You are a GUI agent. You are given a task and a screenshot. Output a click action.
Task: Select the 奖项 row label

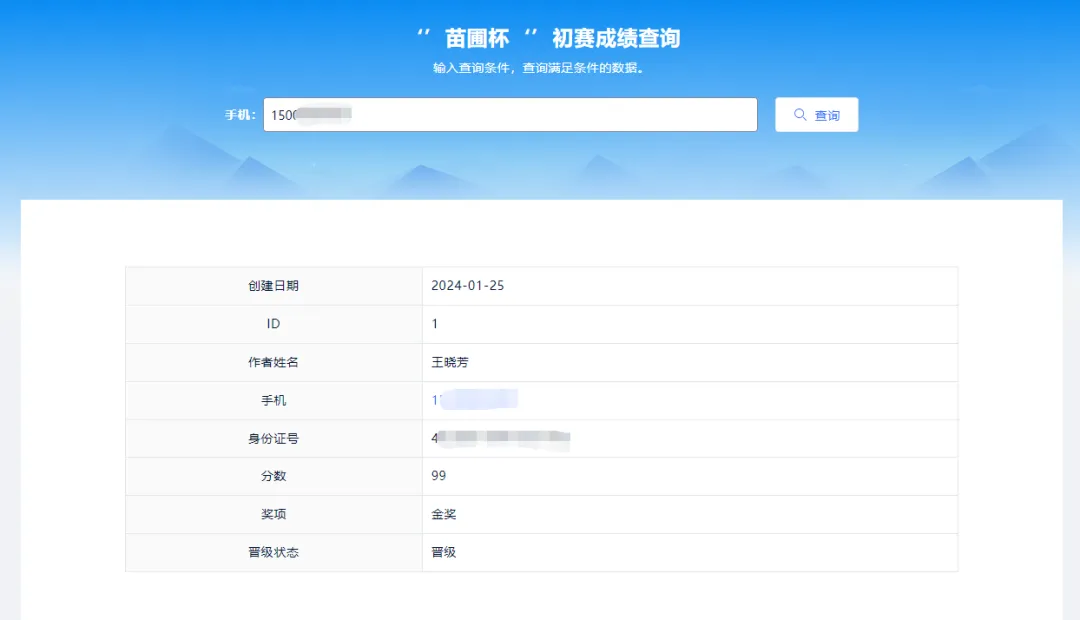click(x=273, y=514)
